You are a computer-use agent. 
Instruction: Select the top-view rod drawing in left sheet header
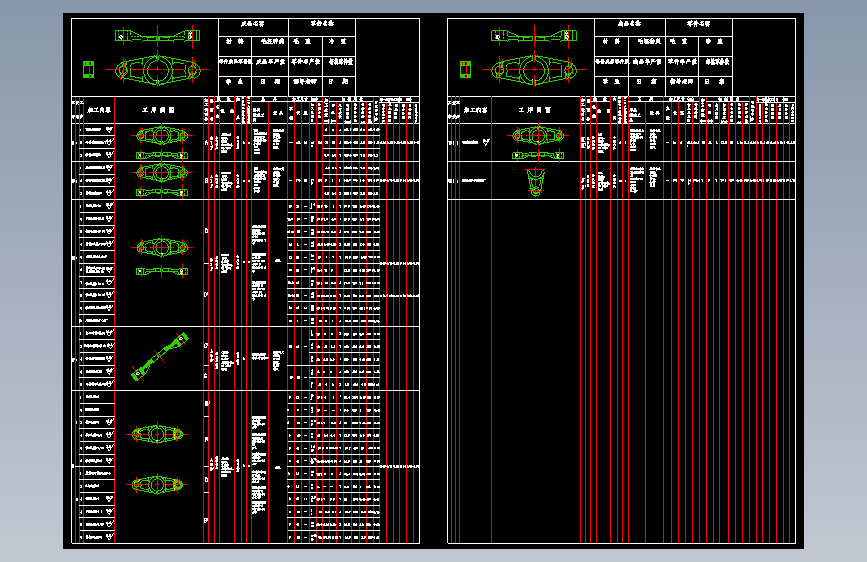pyautogui.click(x=158, y=70)
